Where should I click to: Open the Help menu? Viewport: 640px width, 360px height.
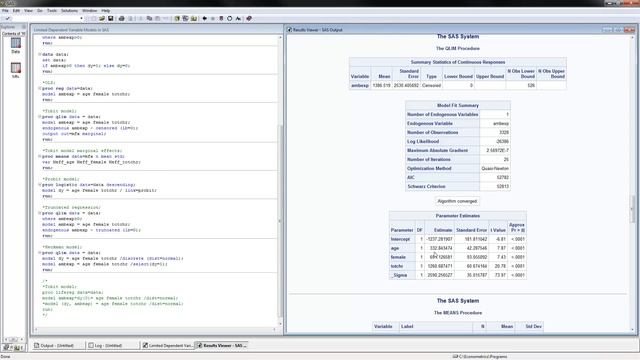106,11
